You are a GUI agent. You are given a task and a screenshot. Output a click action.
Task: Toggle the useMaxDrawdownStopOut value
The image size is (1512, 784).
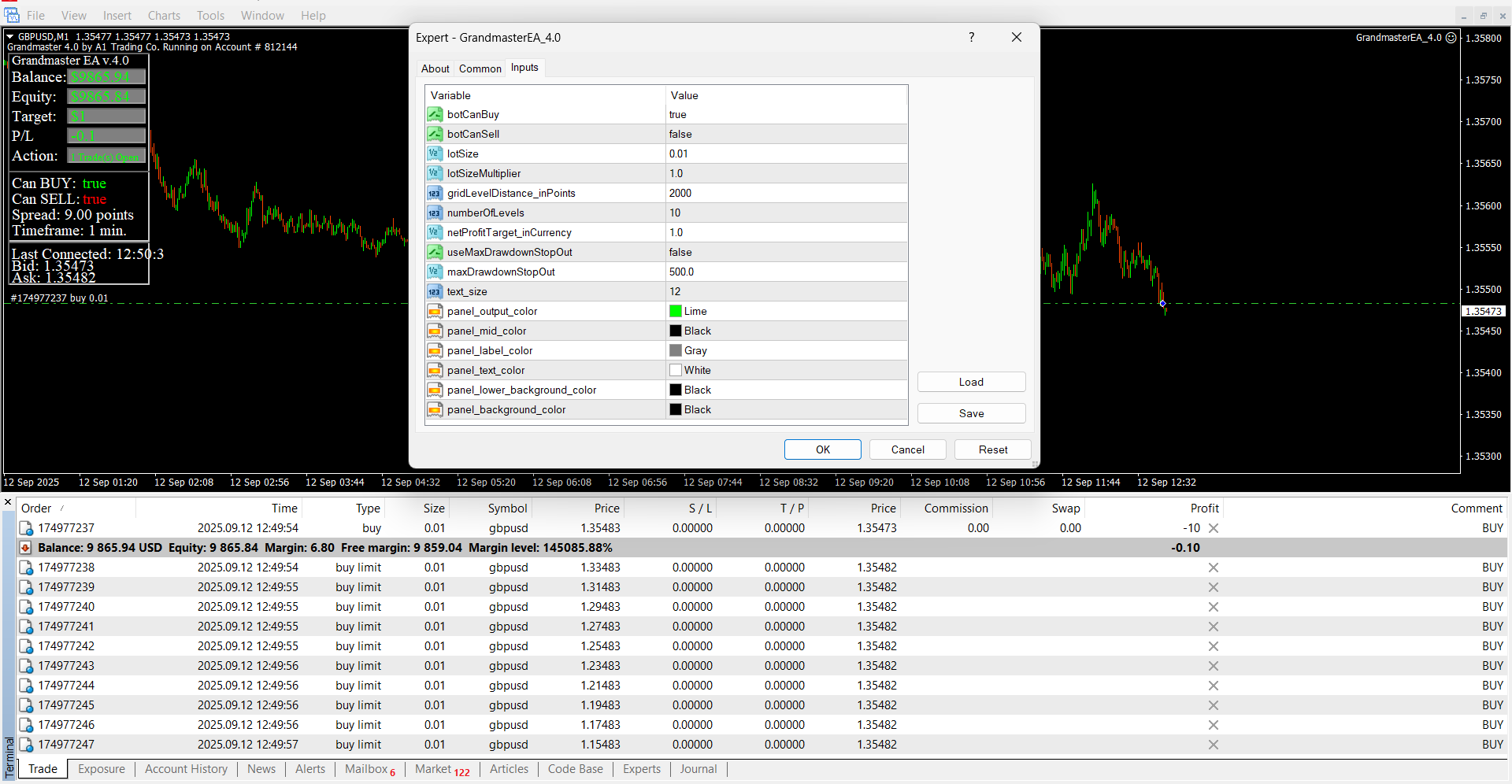tap(680, 253)
